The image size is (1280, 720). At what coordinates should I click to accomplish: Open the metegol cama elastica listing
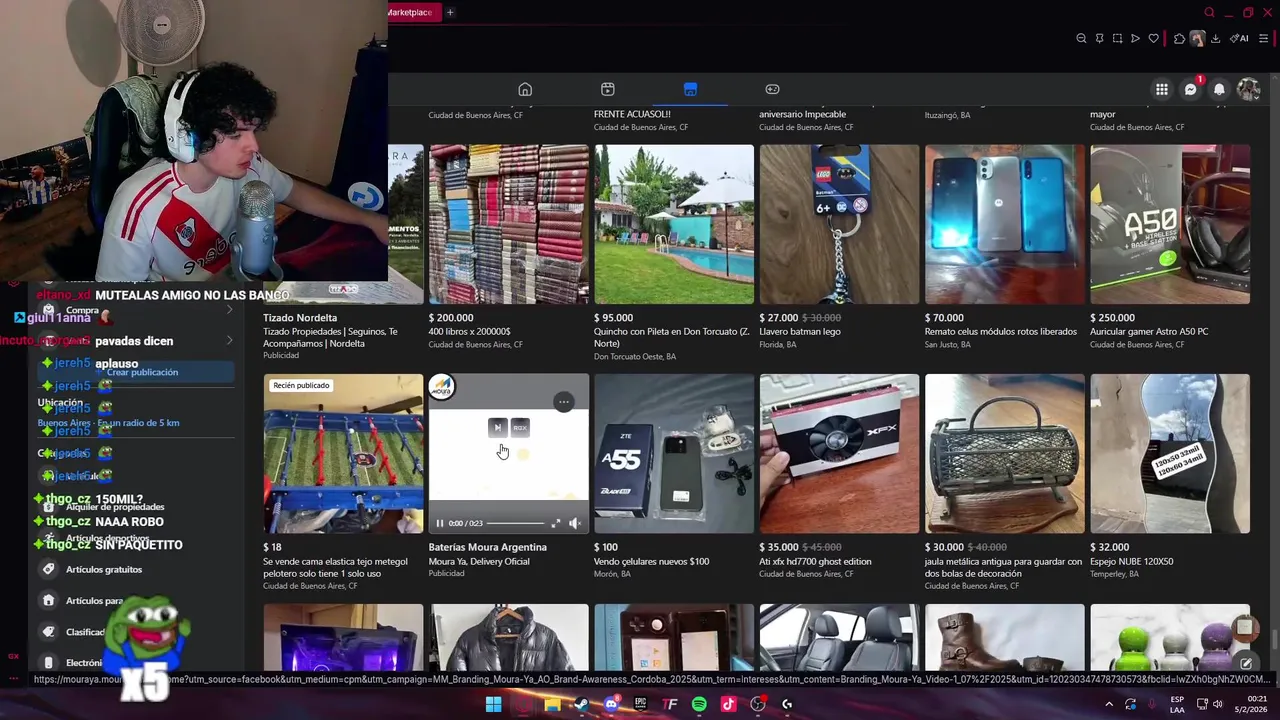tap(343, 454)
